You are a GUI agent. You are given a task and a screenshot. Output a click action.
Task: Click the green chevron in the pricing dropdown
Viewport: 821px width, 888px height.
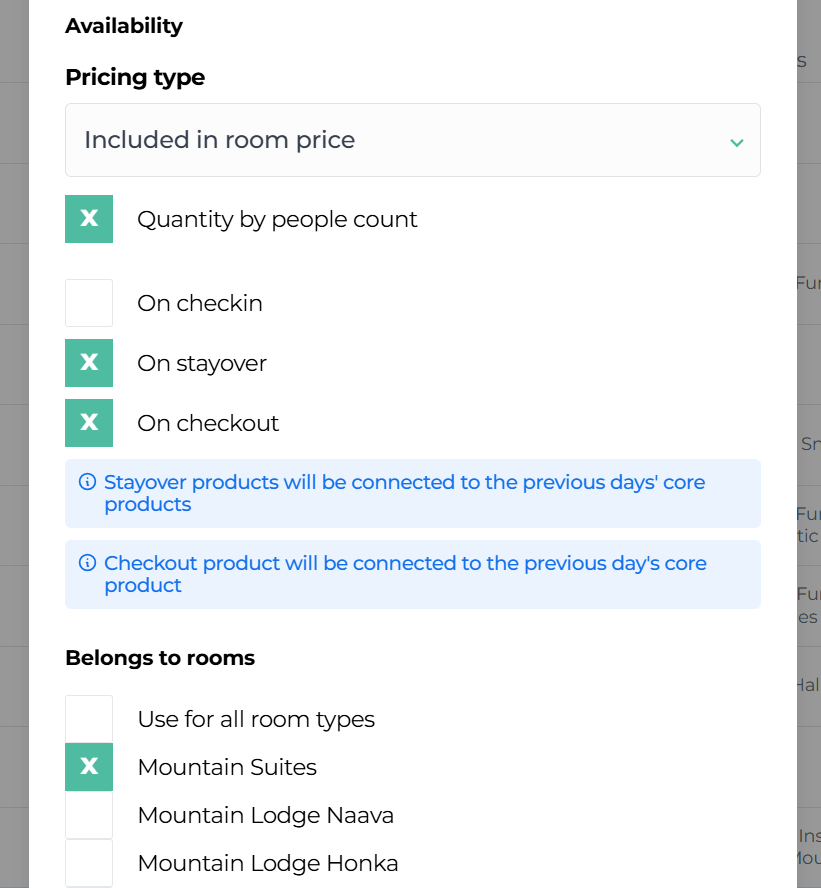tap(736, 142)
